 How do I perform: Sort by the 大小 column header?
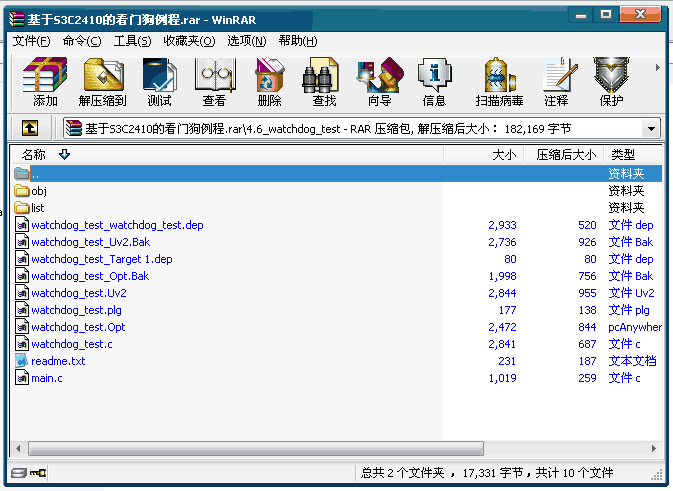(x=484, y=155)
